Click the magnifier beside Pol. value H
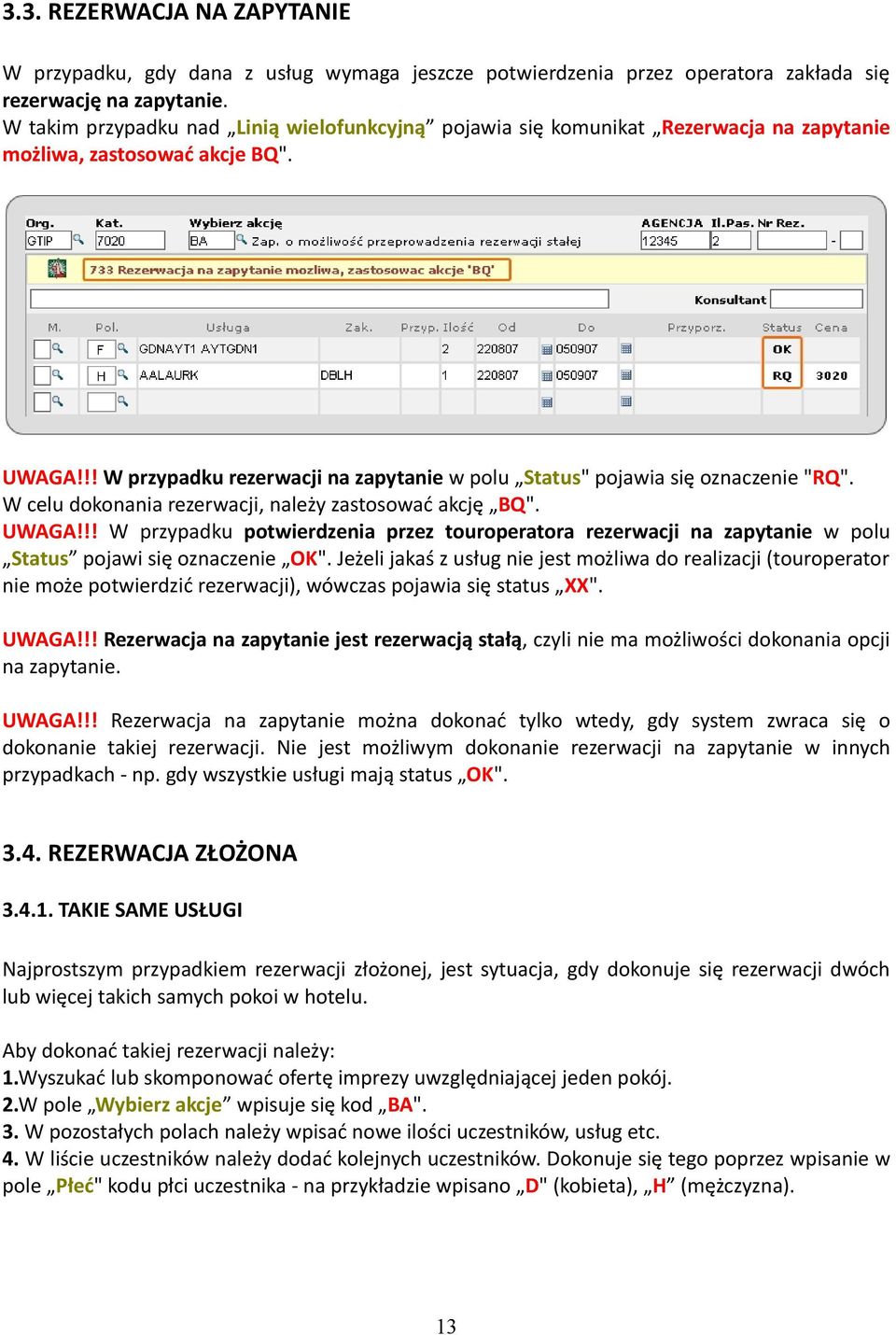The image size is (896, 1335). [122, 375]
